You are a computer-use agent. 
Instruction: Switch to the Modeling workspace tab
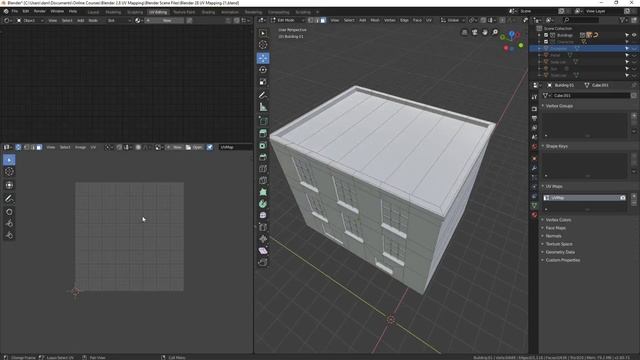coord(113,12)
